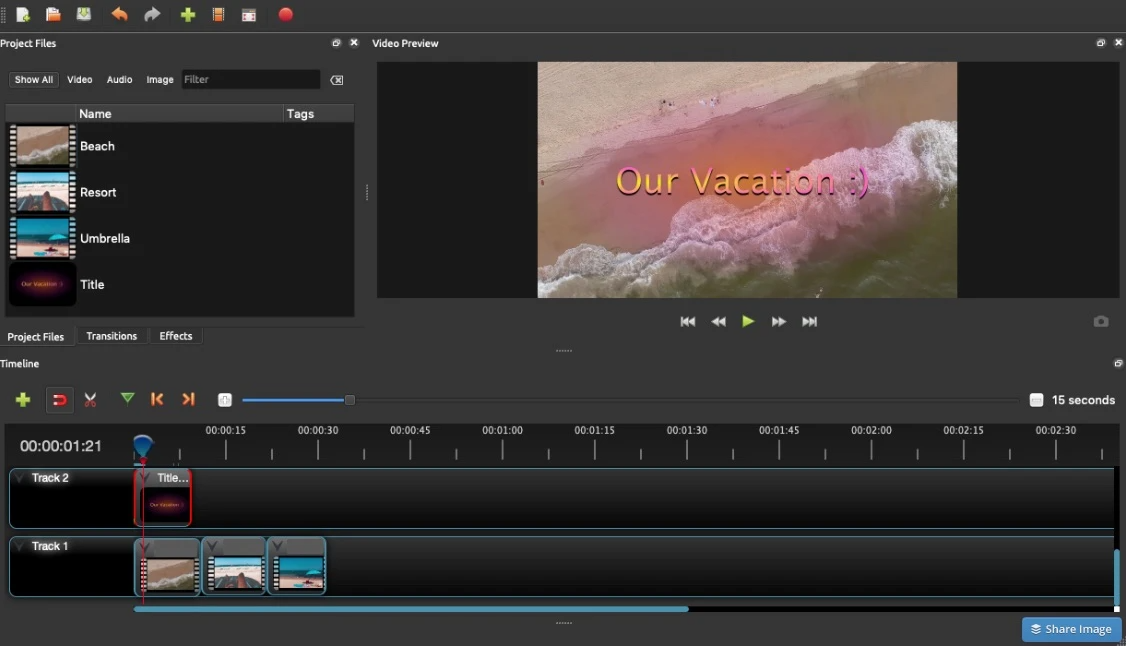Toggle timeline snapping with the magnet icon

pos(59,400)
